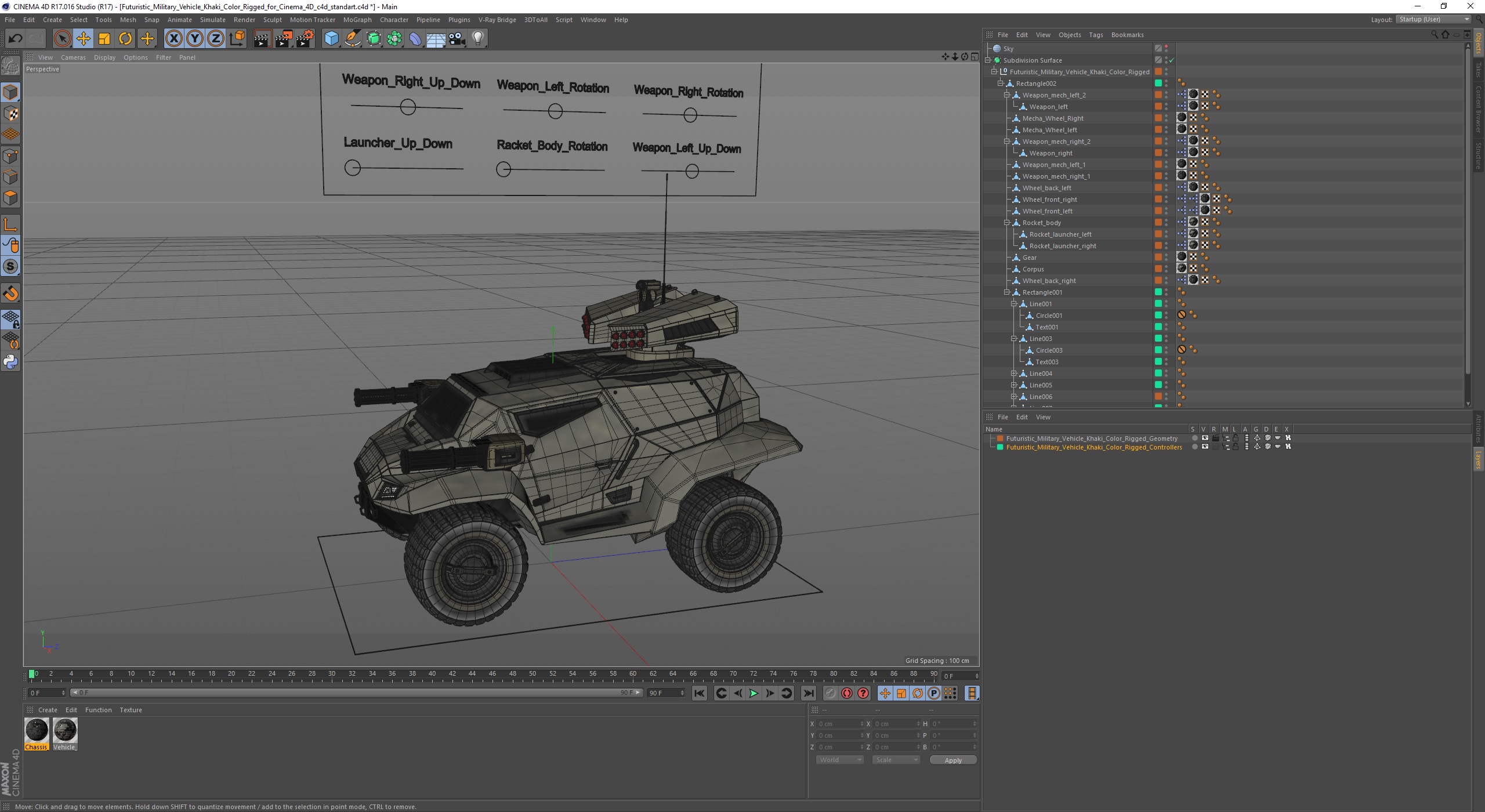1485x812 pixels.
Task: Switch to Points mode
Action: [10, 155]
